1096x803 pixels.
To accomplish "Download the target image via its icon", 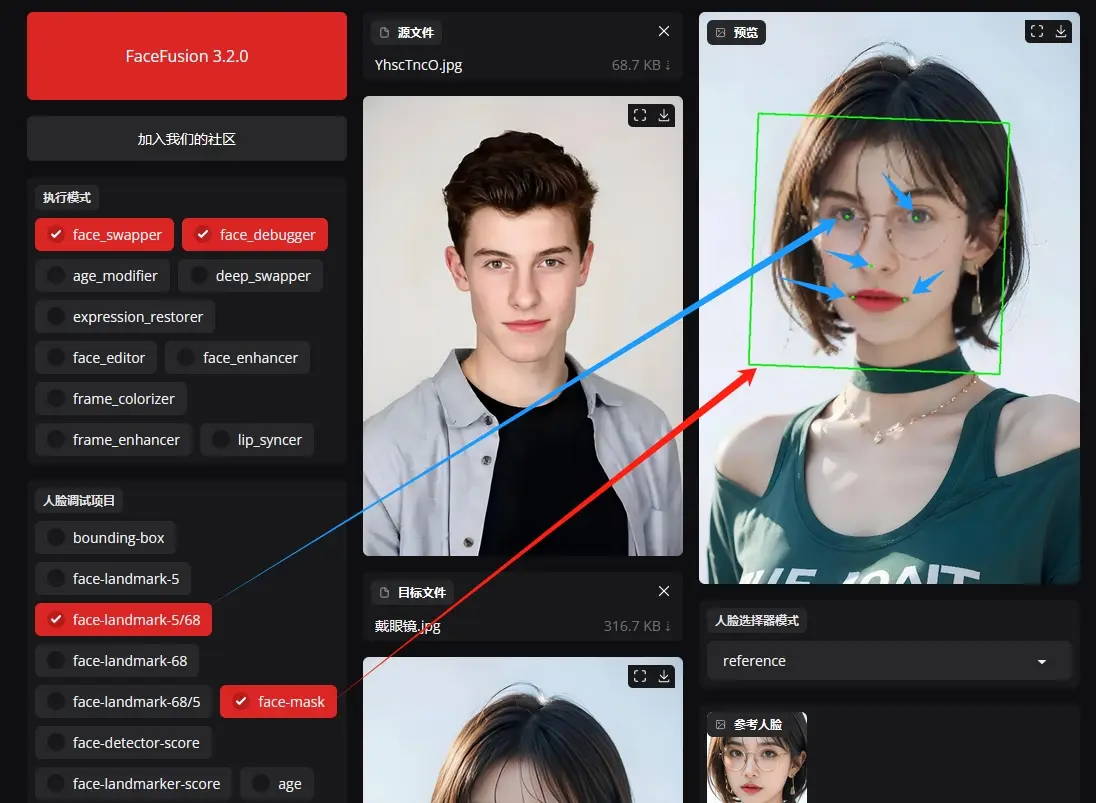I will pyautogui.click(x=664, y=676).
